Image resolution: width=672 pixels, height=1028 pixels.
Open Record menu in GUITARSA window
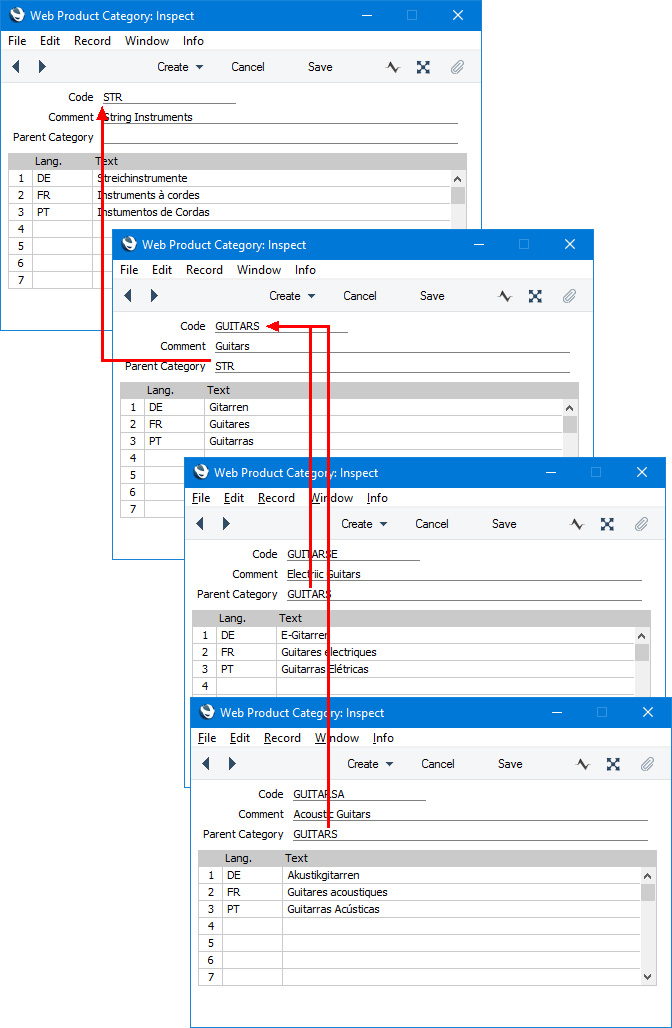point(283,738)
